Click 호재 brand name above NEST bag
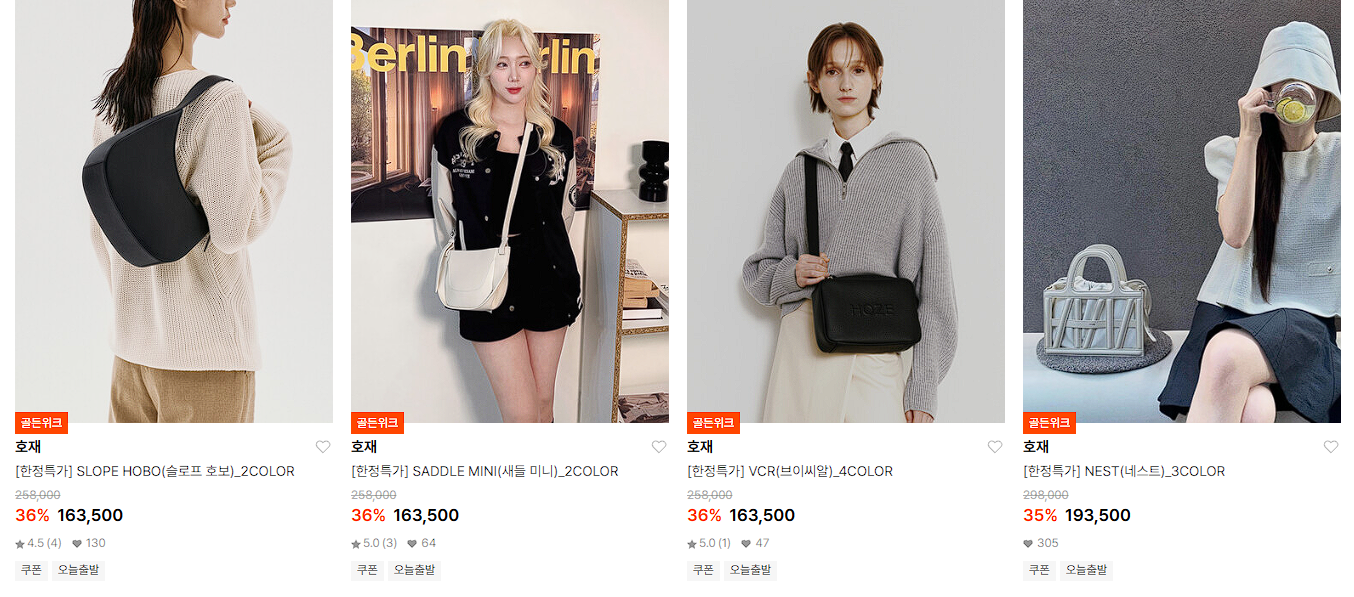Screen dimensions: 1354x597 coord(1036,447)
